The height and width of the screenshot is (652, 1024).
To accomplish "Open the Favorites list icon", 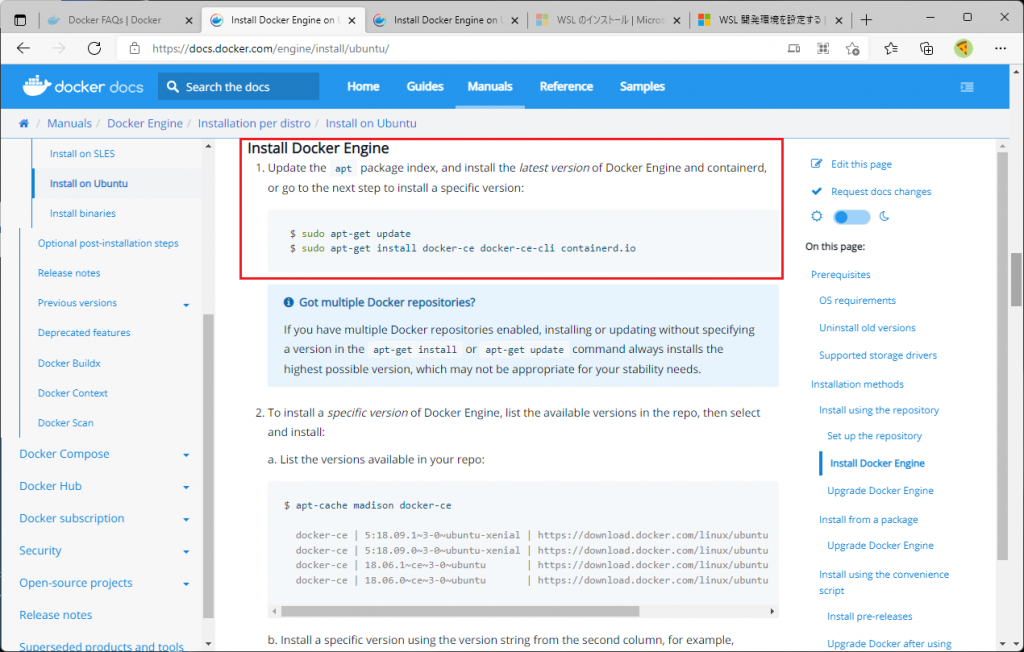I will pyautogui.click(x=891, y=48).
